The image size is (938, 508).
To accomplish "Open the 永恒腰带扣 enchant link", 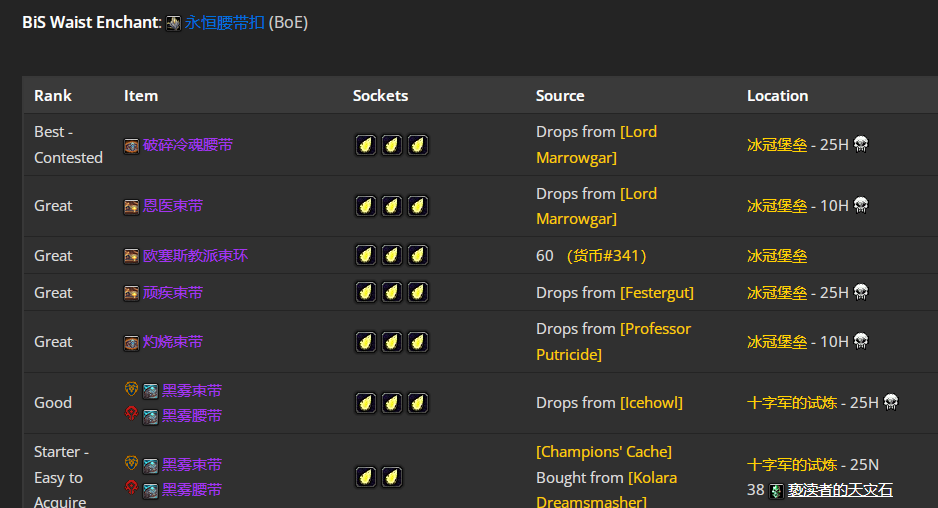I will click(x=224, y=22).
